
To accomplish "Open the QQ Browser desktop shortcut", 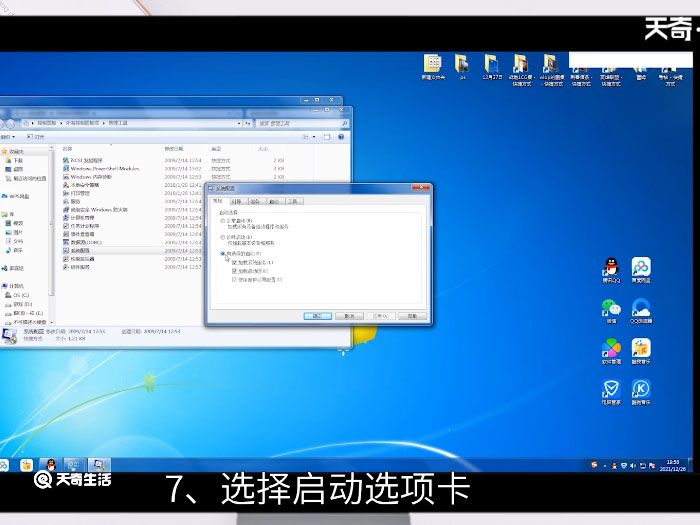I will tap(641, 311).
